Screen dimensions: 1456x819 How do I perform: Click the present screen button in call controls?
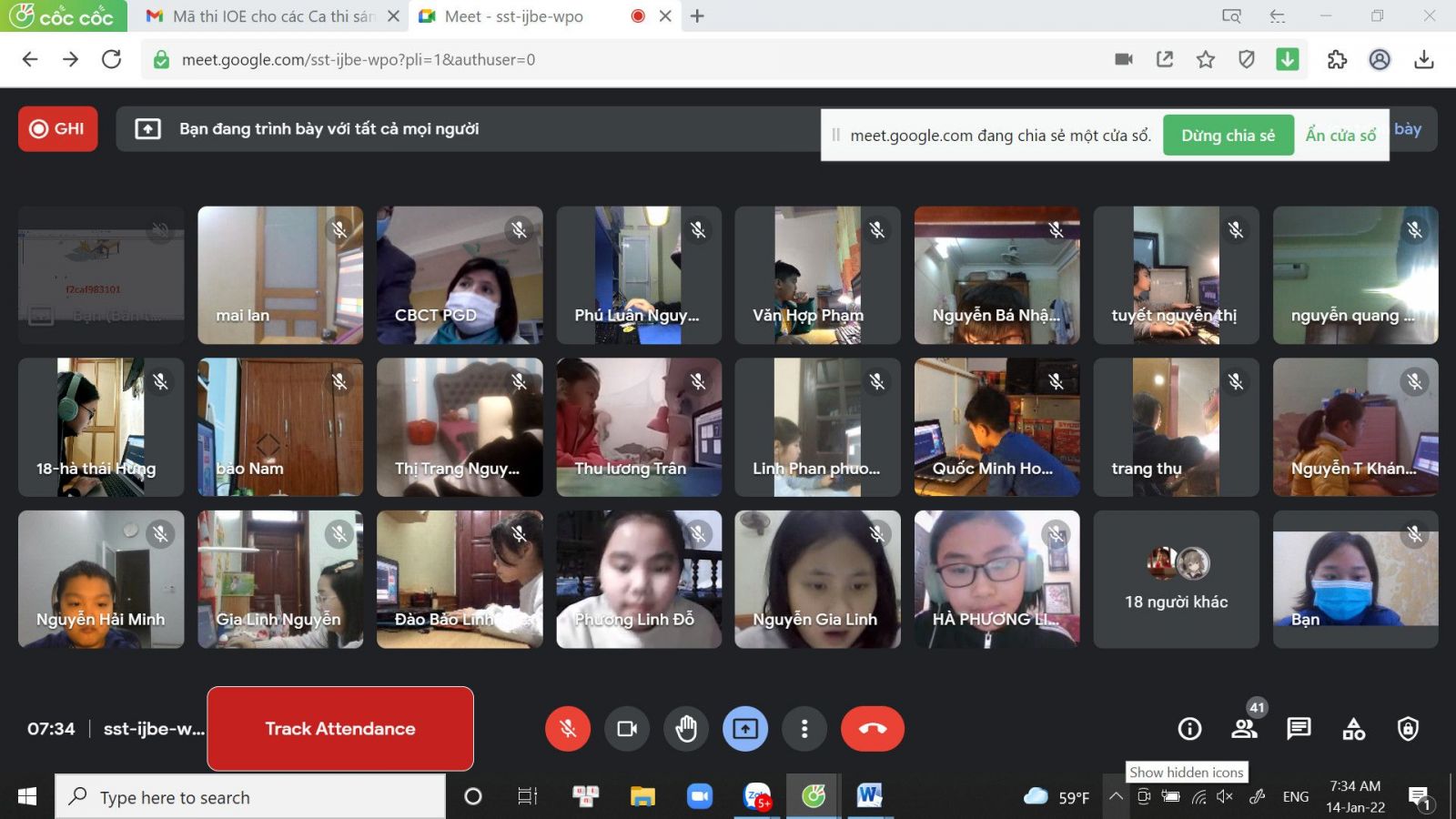pyautogui.click(x=745, y=729)
